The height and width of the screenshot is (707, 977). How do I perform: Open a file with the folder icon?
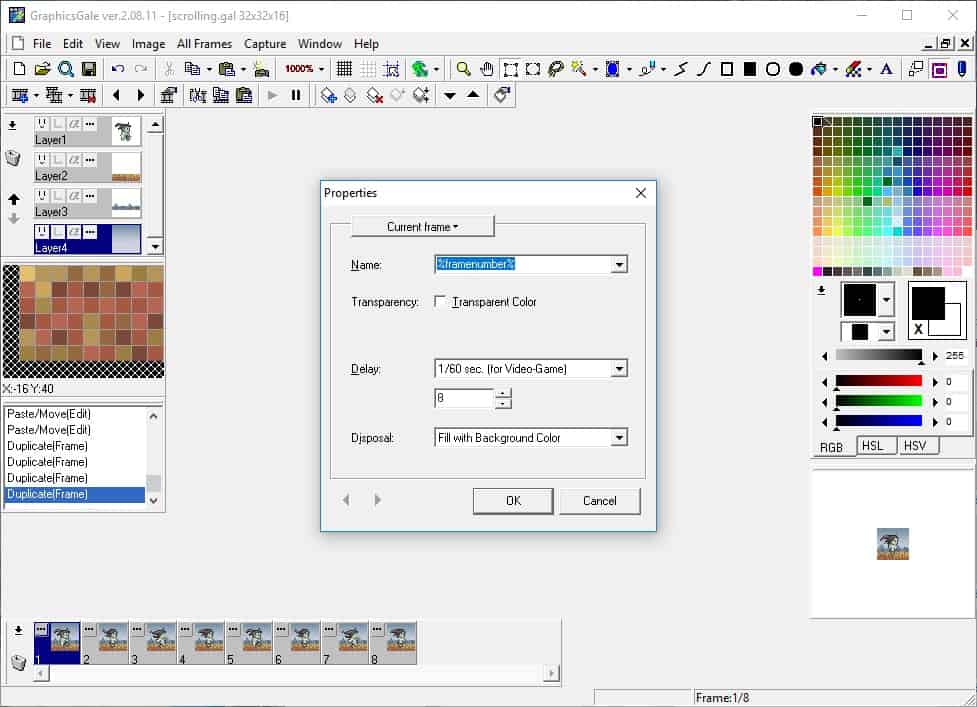[42, 69]
